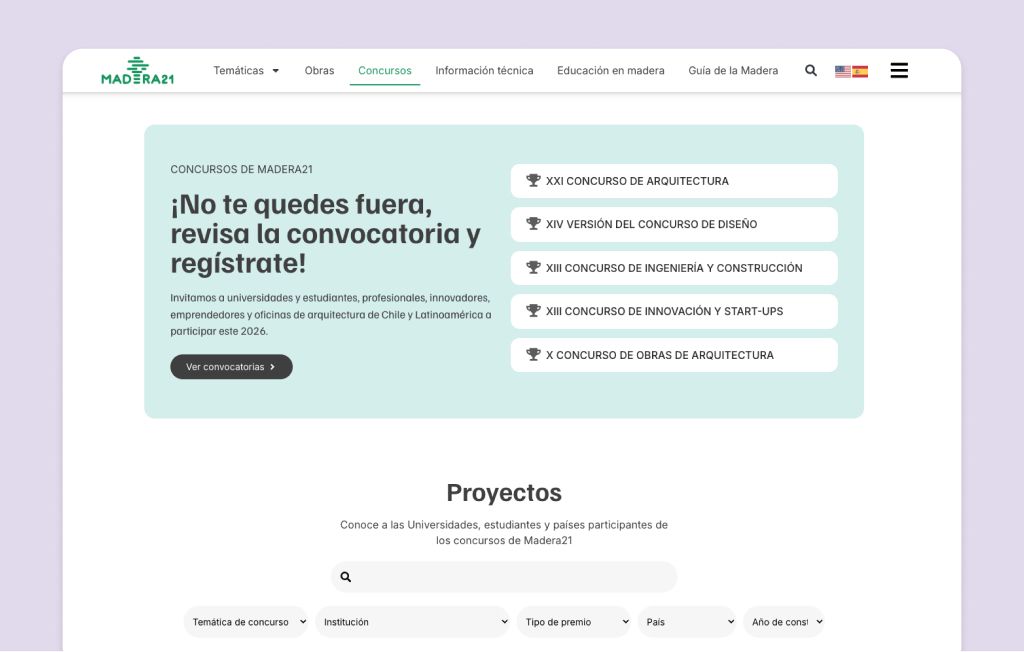Image resolution: width=1024 pixels, height=652 pixels.
Task: Open XIII Concurso de Ingeniería y Construcción
Action: (x=674, y=268)
